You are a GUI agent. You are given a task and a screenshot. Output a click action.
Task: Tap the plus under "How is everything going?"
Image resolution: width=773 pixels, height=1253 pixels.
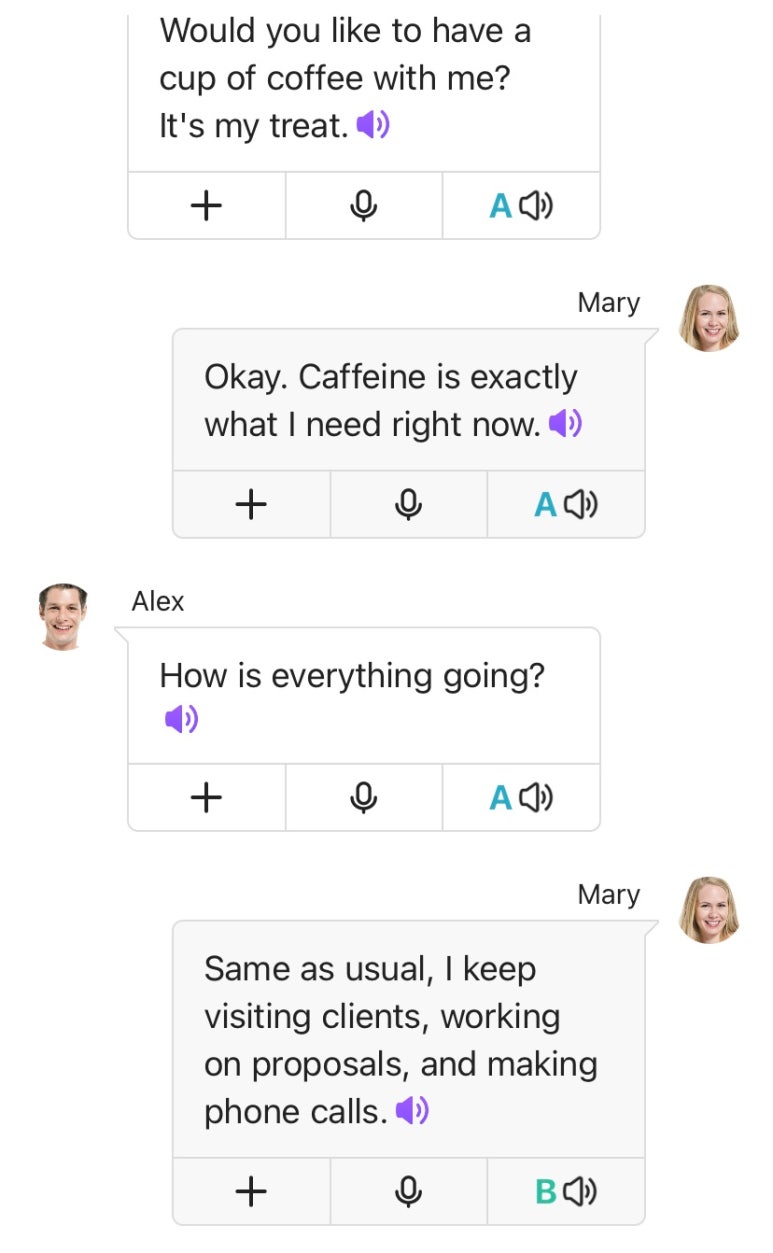pyautogui.click(x=206, y=797)
